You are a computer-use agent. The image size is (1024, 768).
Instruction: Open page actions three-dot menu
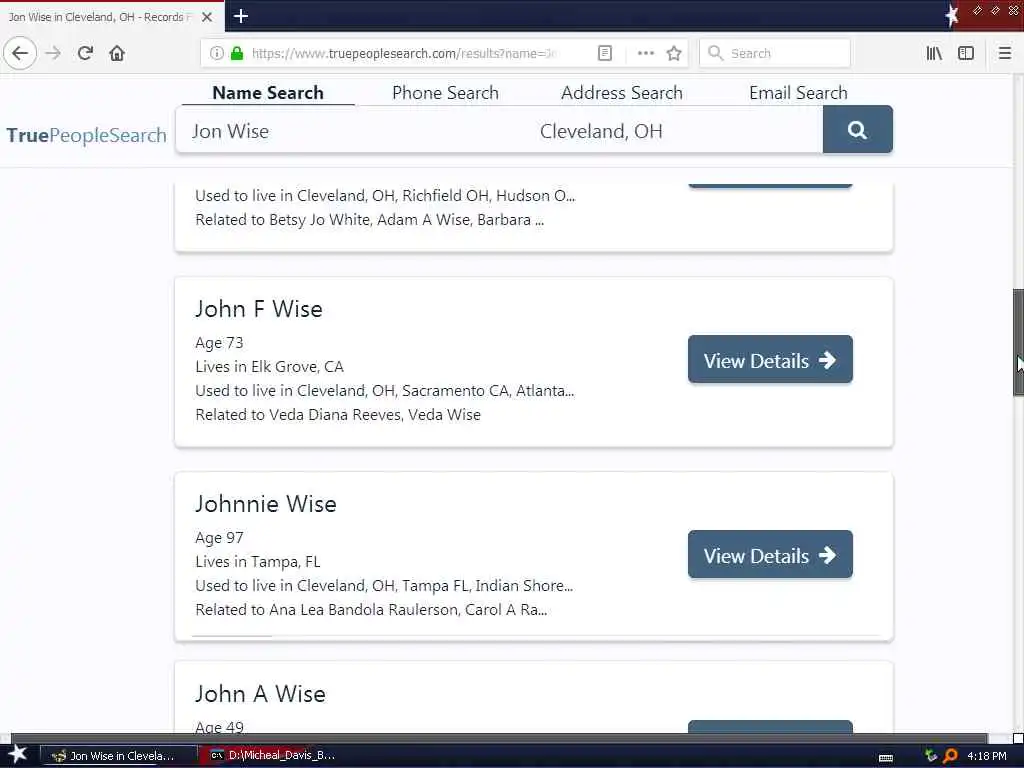[645, 53]
